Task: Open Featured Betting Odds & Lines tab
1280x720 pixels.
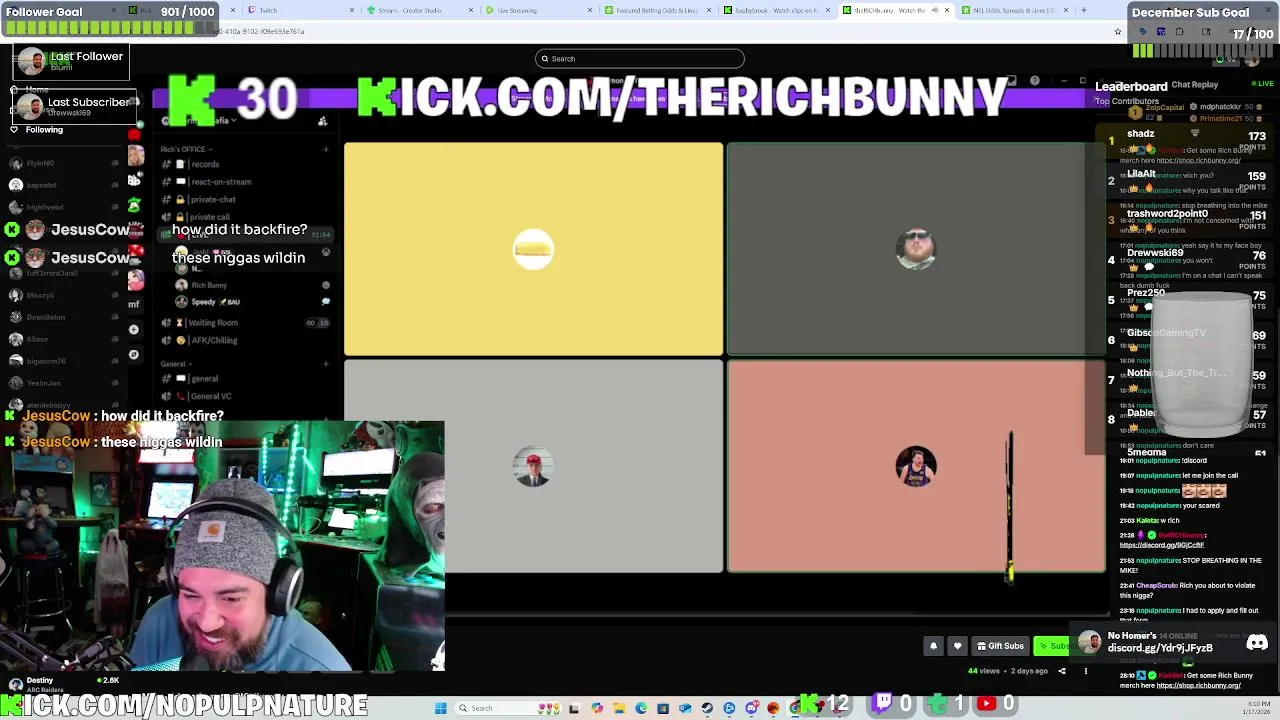Action: point(657,10)
